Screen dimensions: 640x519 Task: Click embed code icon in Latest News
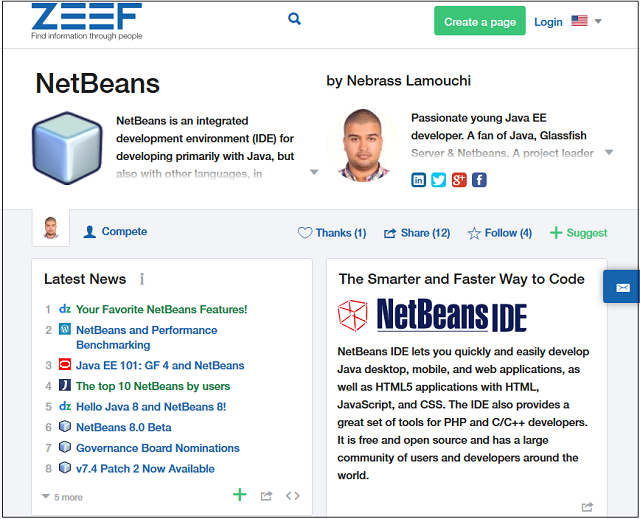pyautogui.click(x=293, y=496)
